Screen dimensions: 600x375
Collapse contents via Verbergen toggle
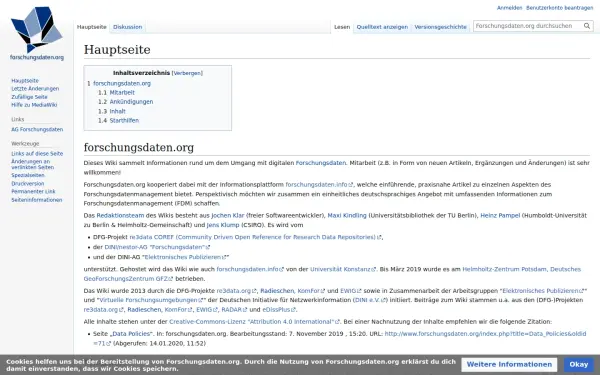pos(187,73)
